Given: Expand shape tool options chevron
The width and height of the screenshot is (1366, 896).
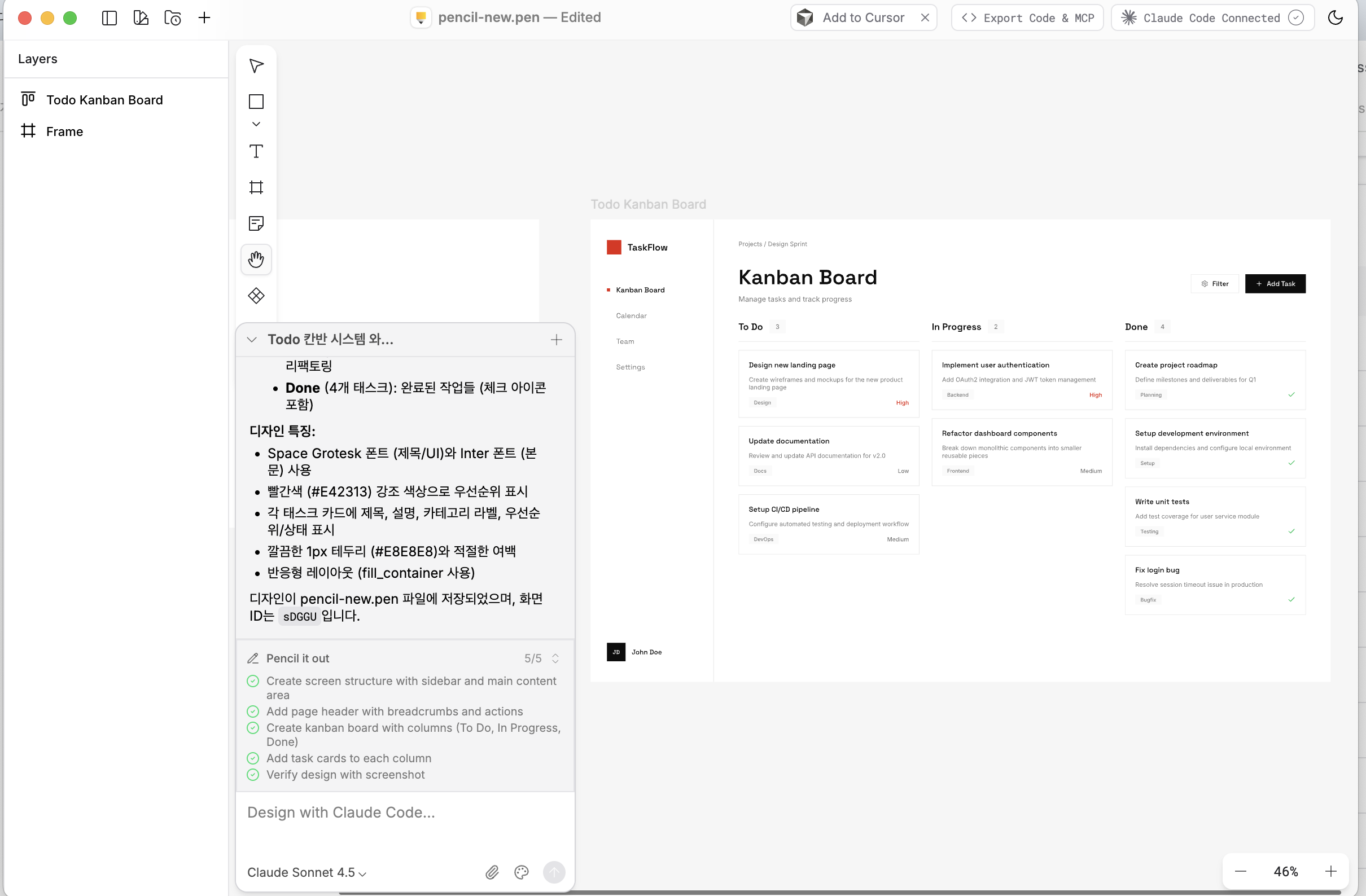Looking at the screenshot, I should [x=256, y=124].
